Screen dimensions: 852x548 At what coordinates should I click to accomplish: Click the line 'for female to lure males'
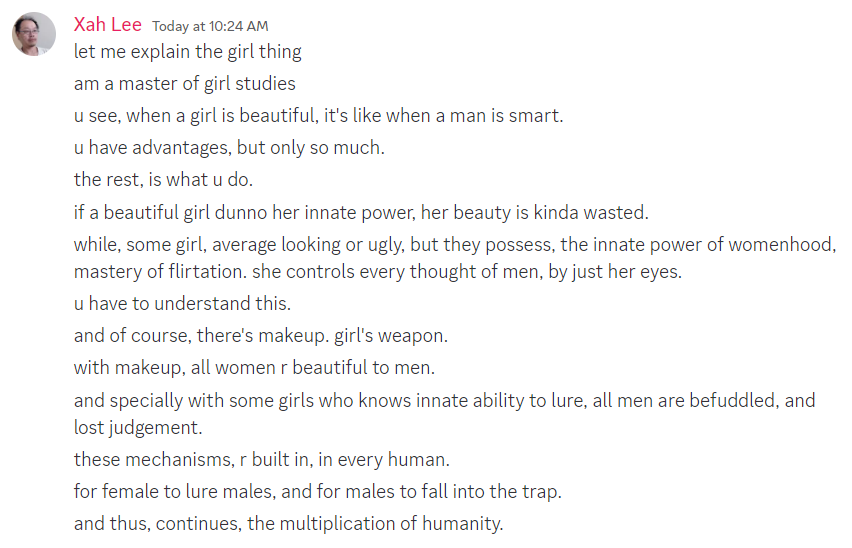click(x=315, y=492)
